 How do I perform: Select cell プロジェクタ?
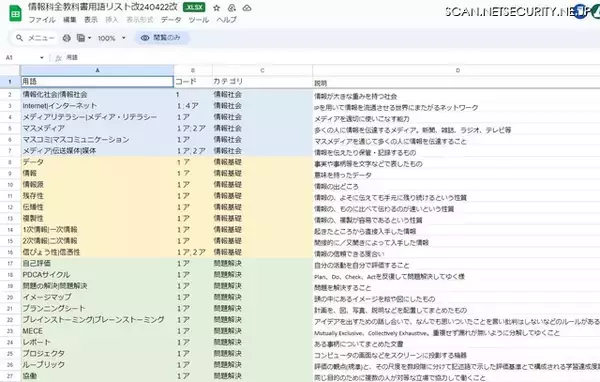click(97, 353)
